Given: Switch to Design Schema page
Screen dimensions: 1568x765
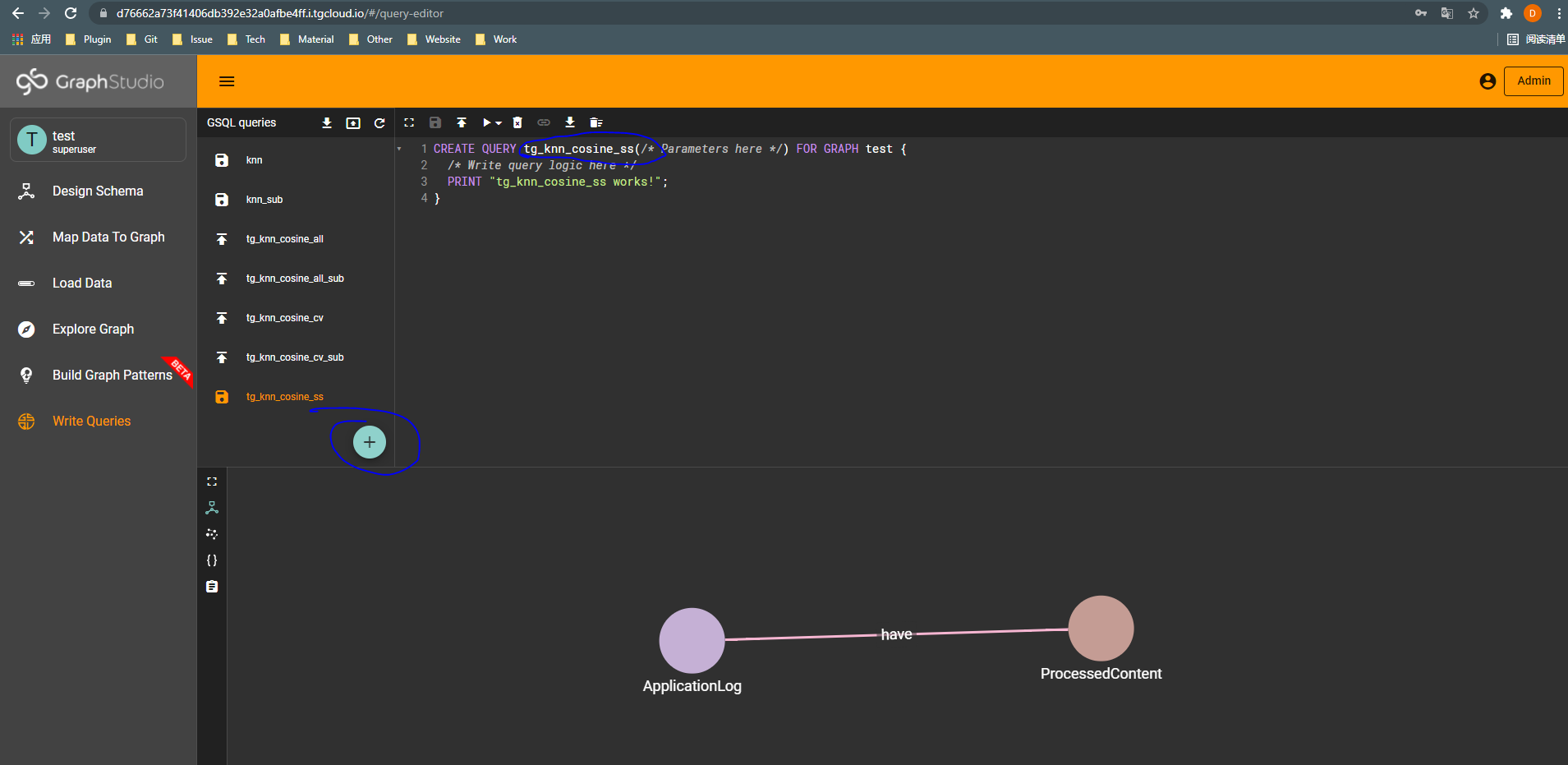Looking at the screenshot, I should click(x=97, y=191).
